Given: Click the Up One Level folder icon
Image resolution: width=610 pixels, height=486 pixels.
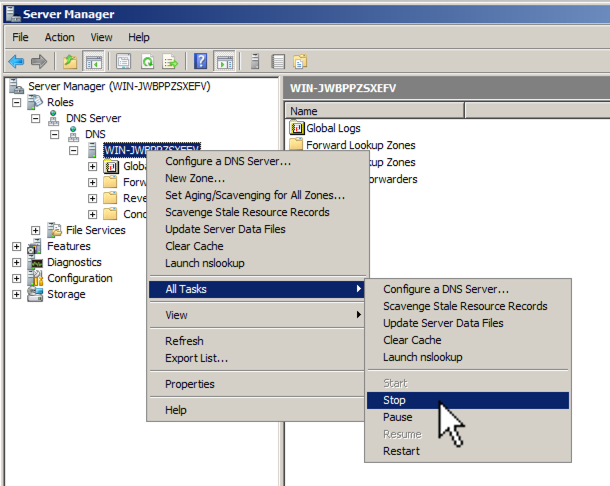Looking at the screenshot, I should [70, 61].
